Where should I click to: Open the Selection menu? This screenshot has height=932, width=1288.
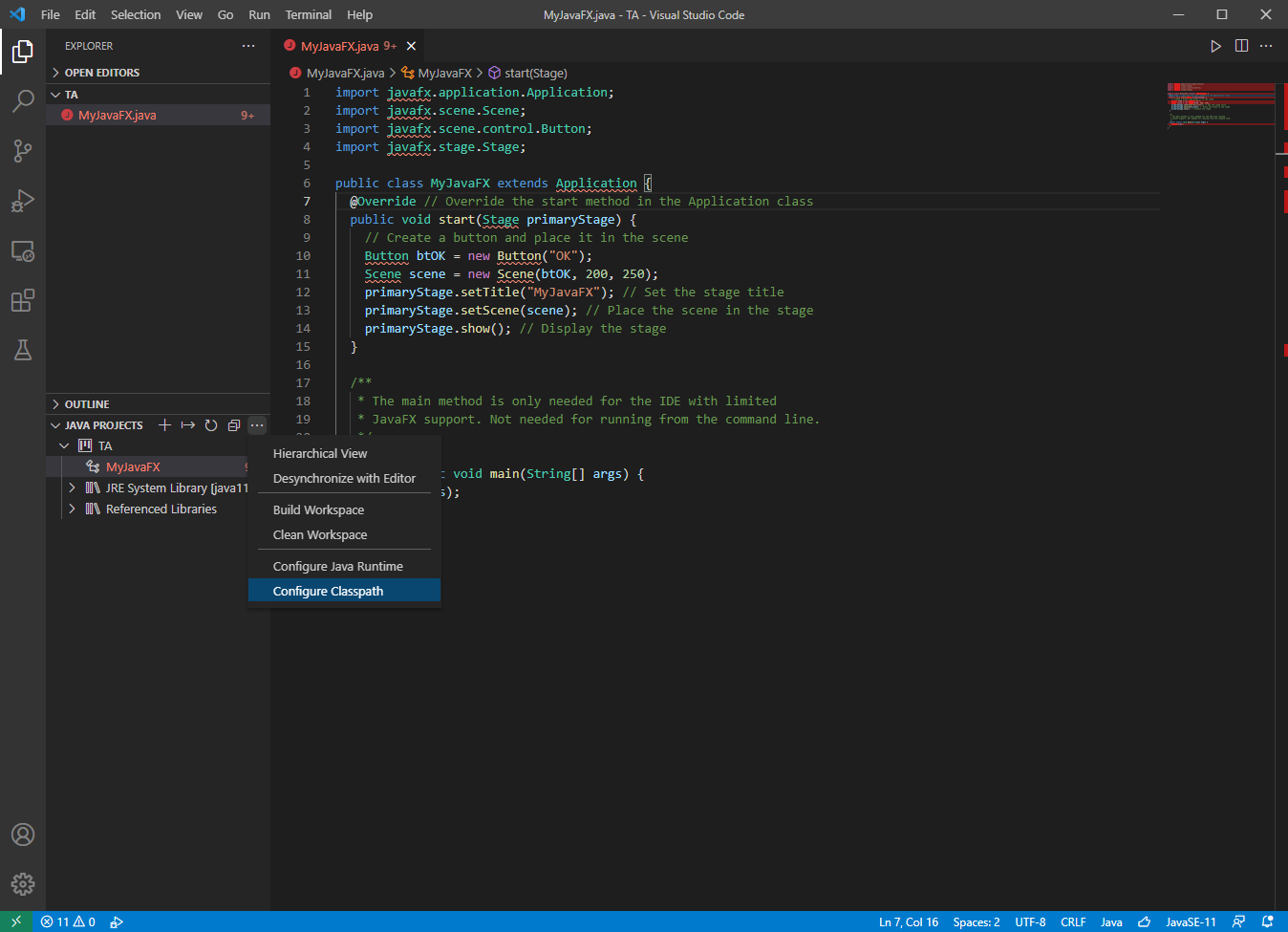pos(136,14)
